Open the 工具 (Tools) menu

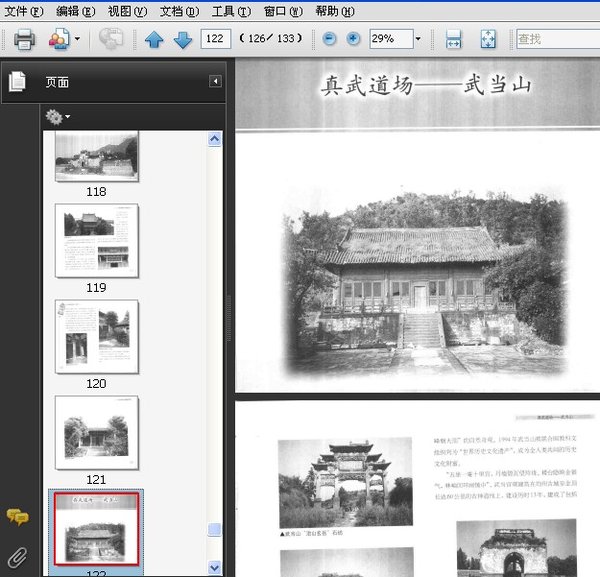(x=231, y=11)
